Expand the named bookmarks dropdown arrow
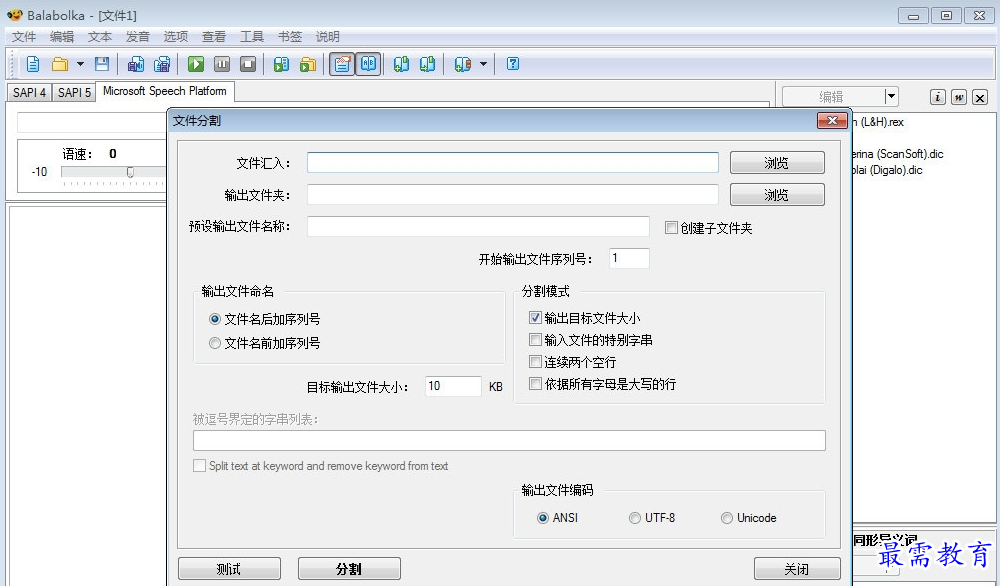This screenshot has height=586, width=1000. coord(483,64)
